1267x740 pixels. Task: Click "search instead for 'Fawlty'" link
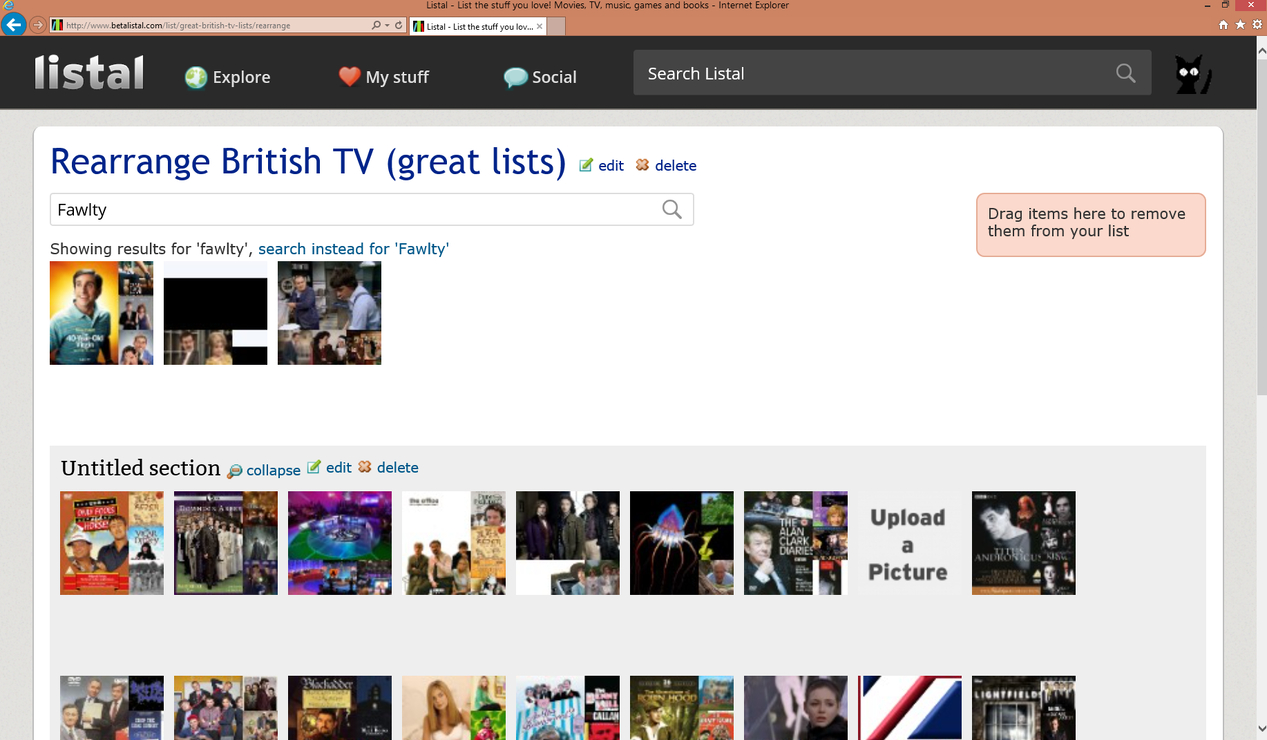tap(354, 249)
